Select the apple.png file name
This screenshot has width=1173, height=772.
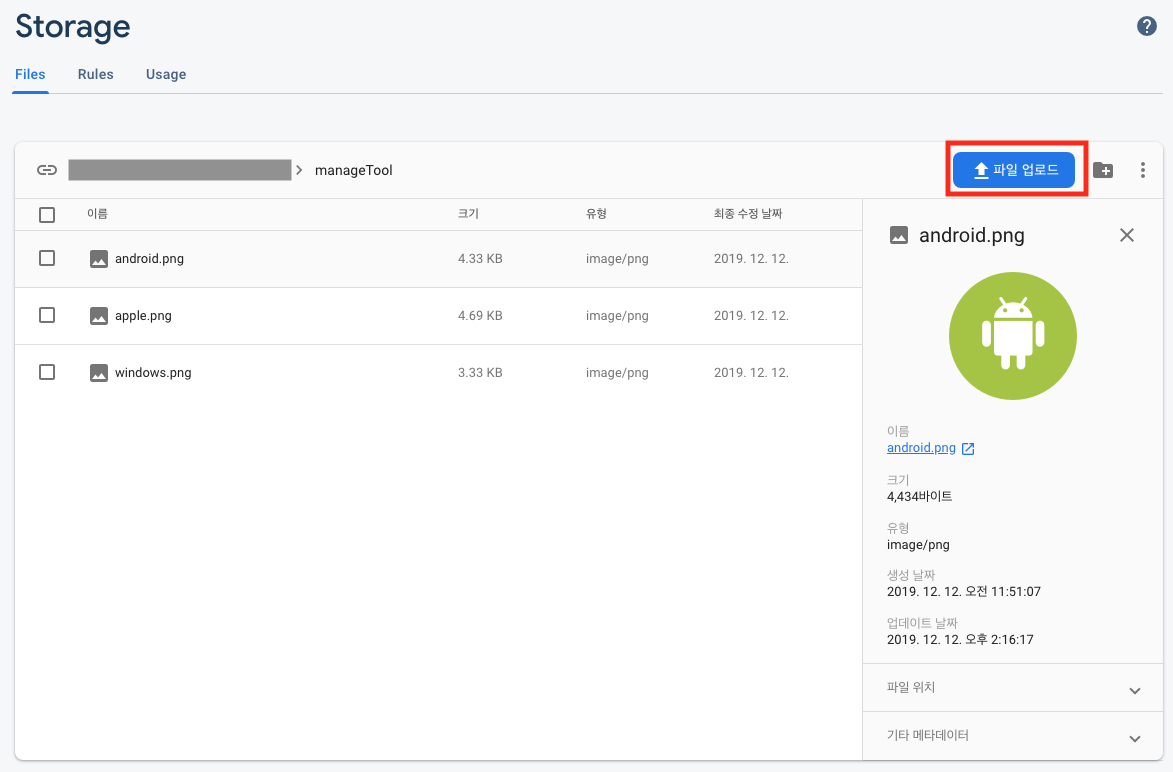click(143, 316)
